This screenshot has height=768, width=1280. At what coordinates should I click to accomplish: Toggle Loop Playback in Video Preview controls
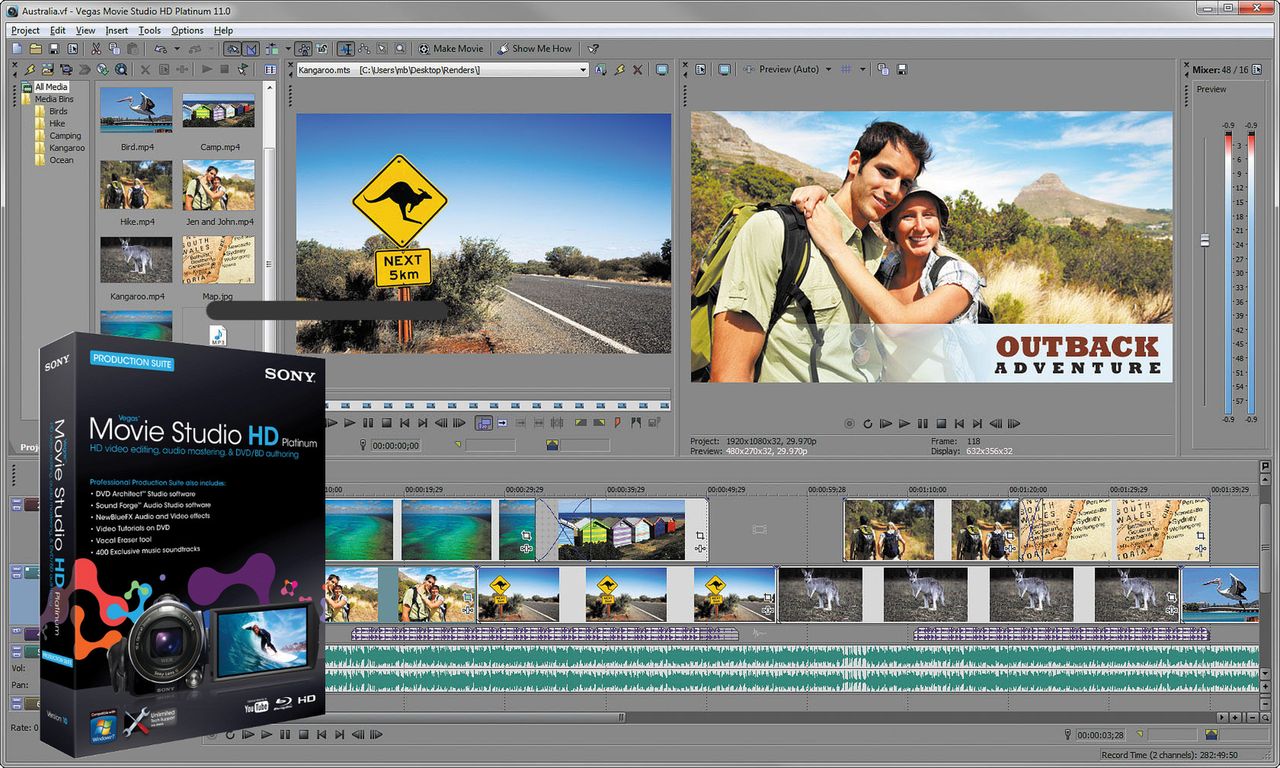(x=868, y=424)
